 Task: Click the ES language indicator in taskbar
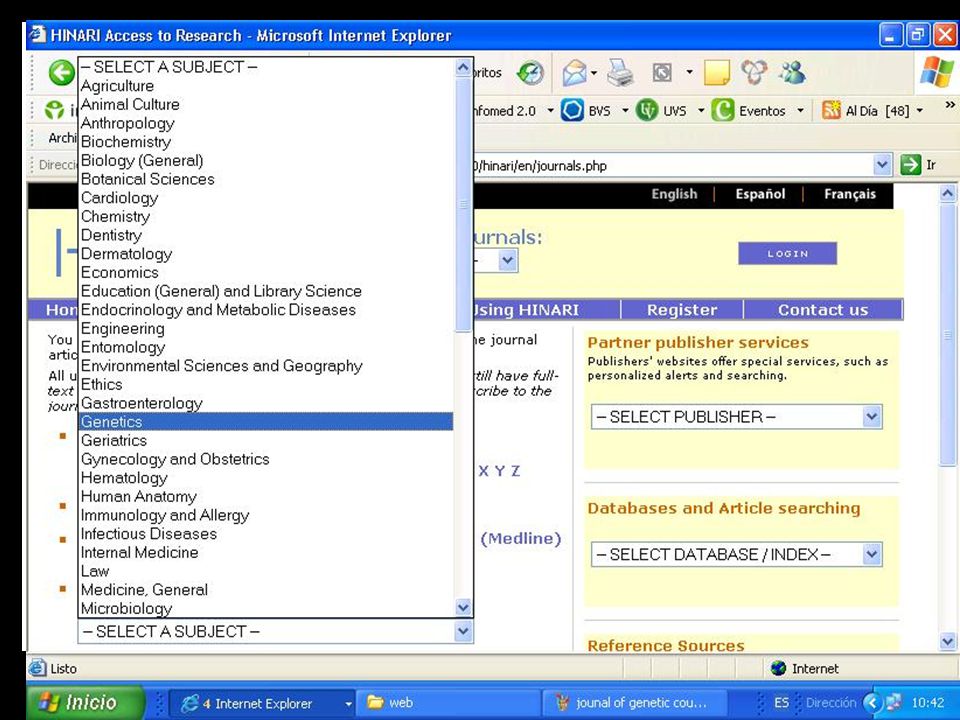point(781,703)
